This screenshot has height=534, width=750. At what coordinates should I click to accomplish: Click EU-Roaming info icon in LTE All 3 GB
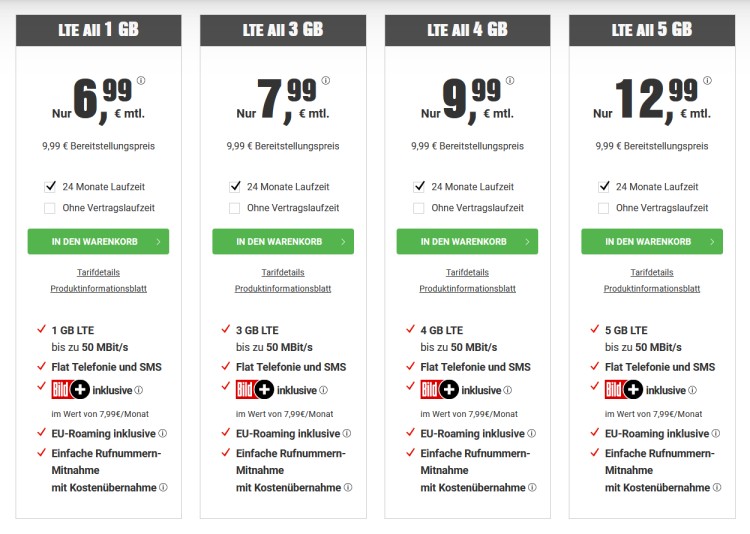pos(347,434)
